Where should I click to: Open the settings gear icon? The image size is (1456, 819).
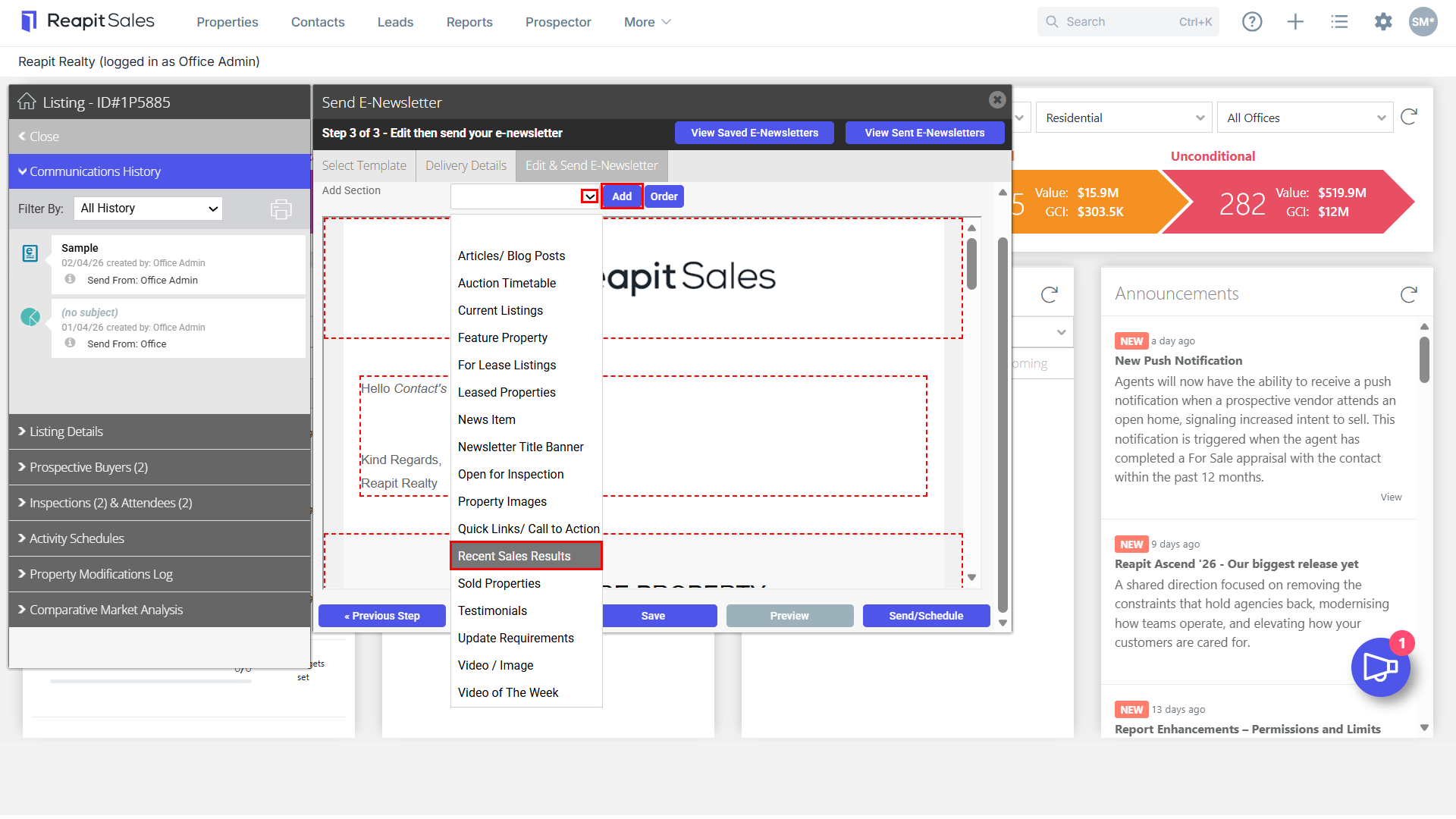click(1383, 22)
